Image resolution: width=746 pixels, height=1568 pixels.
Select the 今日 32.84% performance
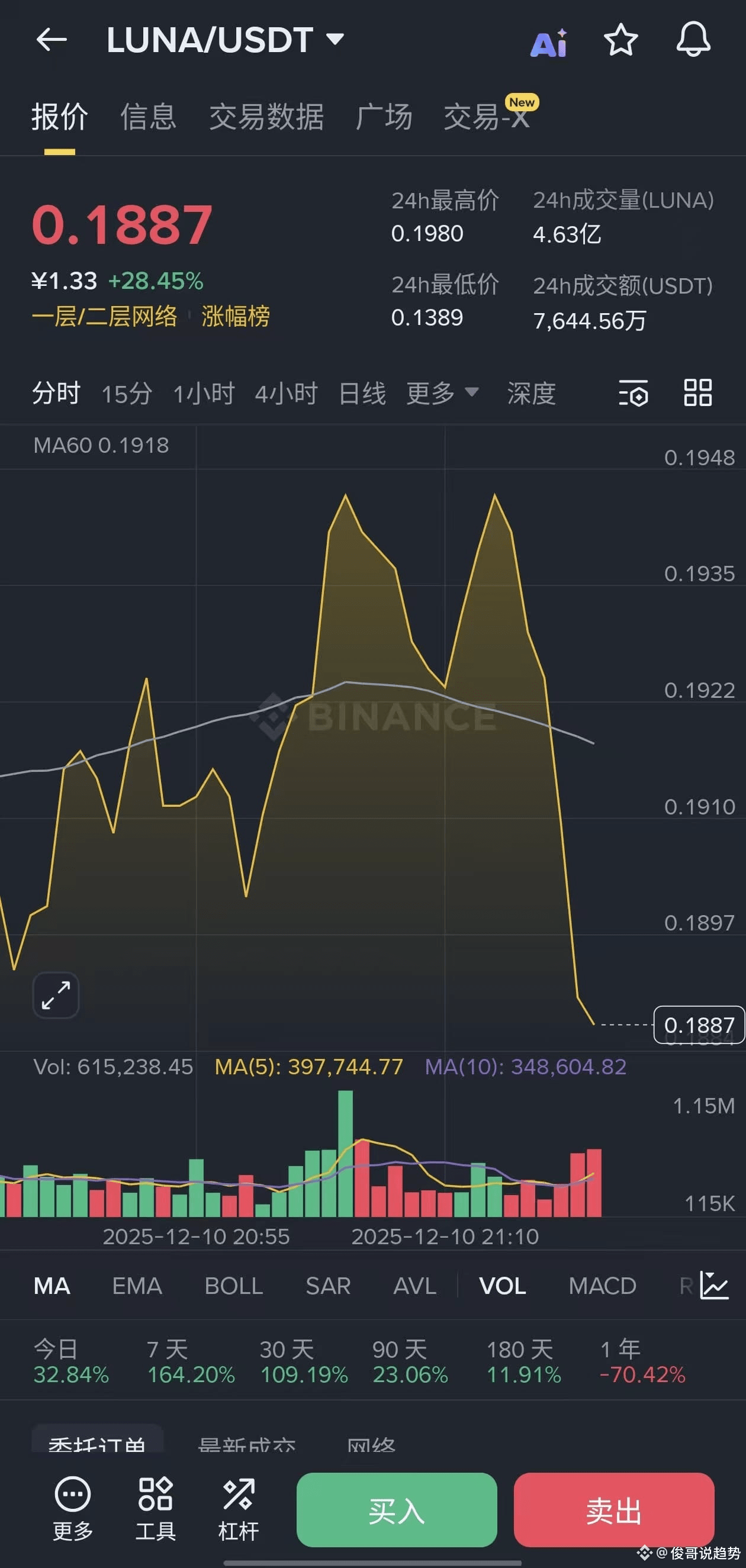point(71,1361)
